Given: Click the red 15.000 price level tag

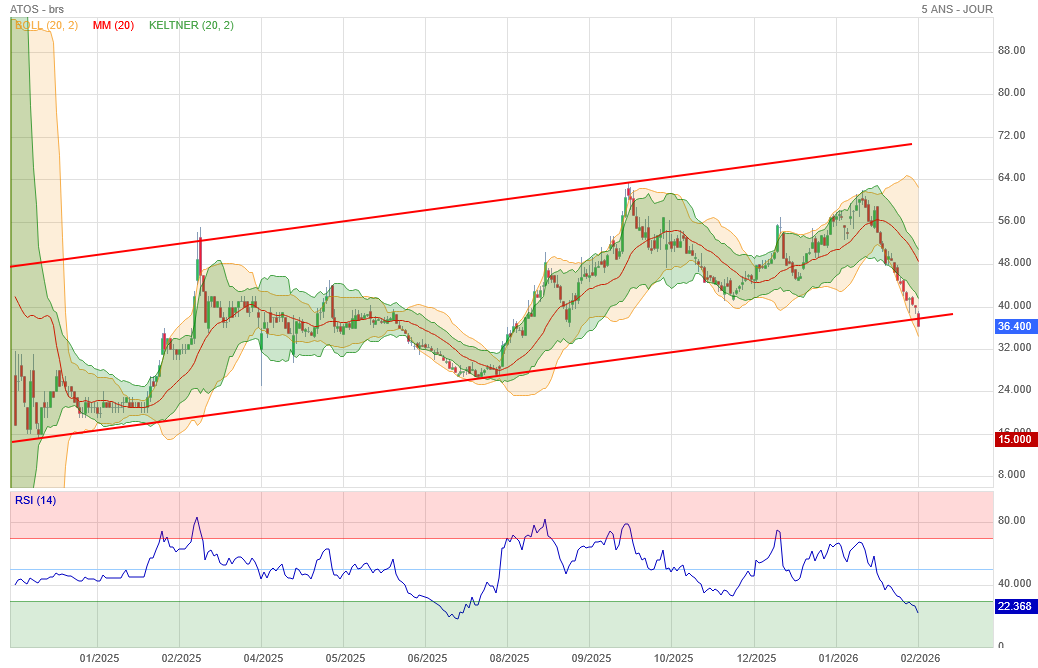Looking at the screenshot, I should point(1015,440).
